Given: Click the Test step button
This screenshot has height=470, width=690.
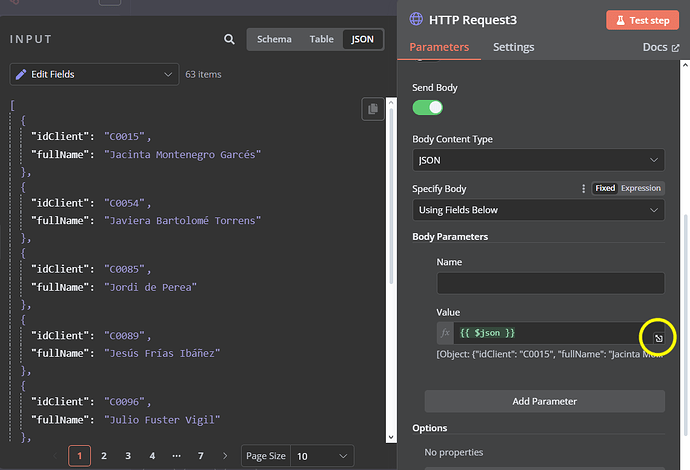Looking at the screenshot, I should click(642, 20).
